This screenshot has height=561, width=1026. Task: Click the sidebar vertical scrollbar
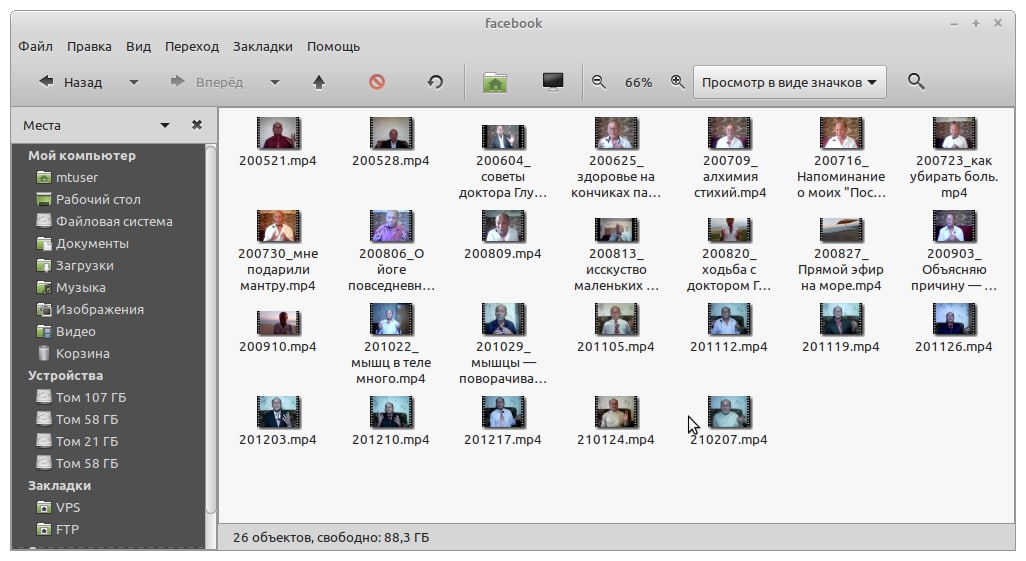coord(211,331)
